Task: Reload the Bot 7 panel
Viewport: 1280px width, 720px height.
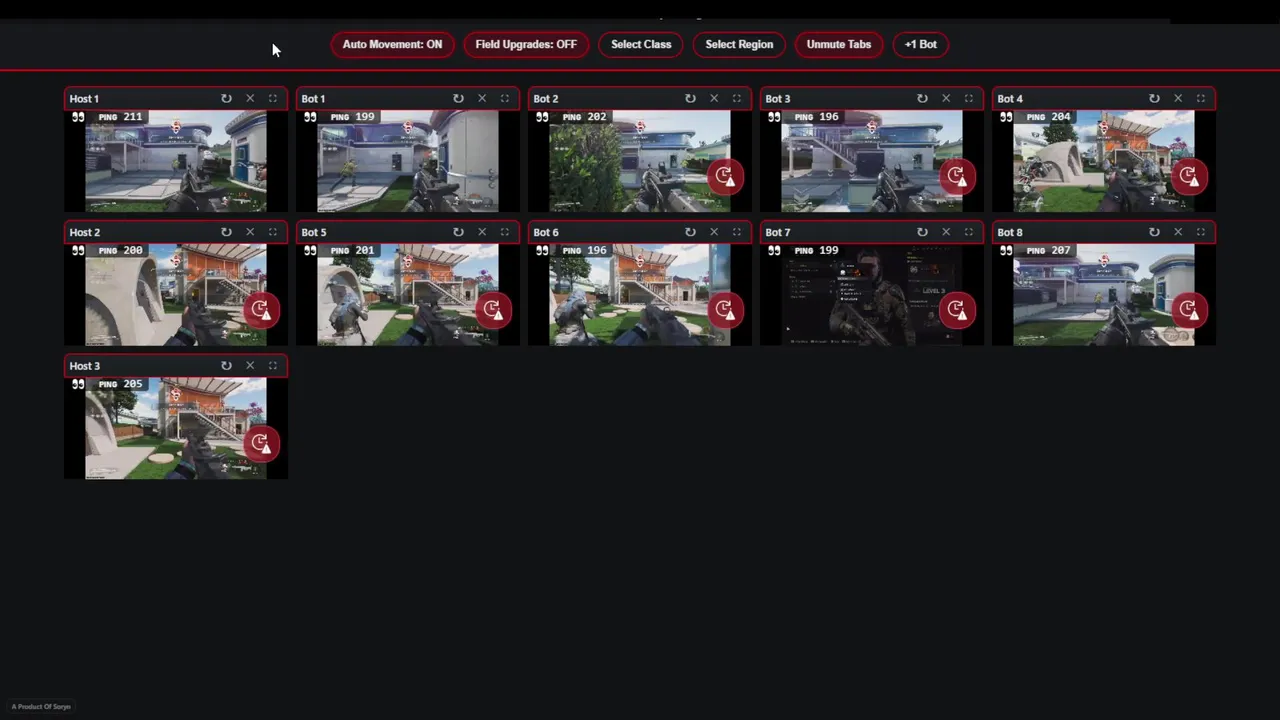Action: 922,232
